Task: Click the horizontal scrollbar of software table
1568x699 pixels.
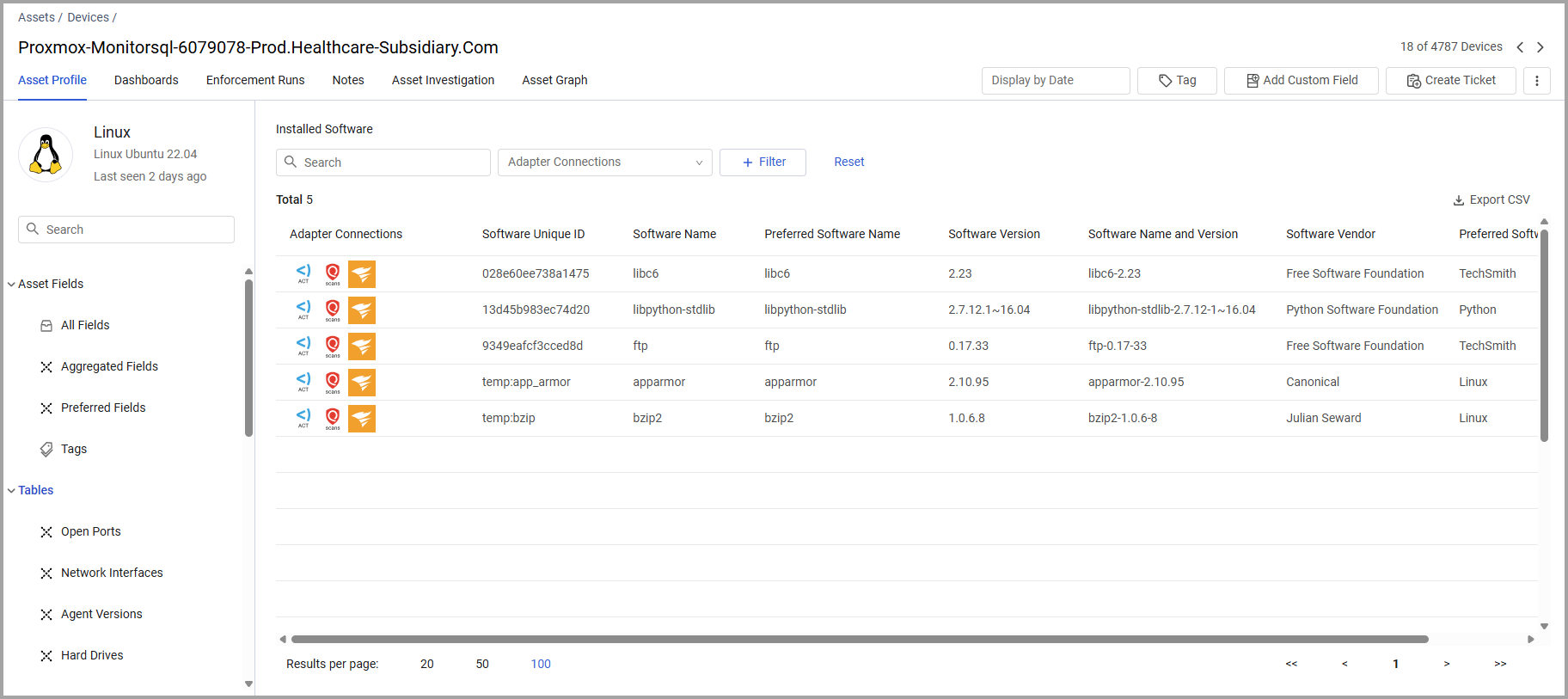Action: [860, 639]
